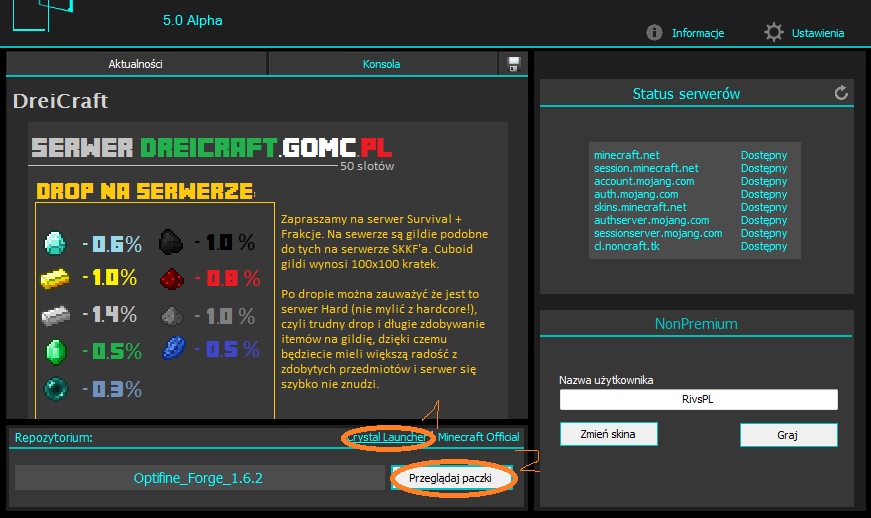
Task: Click the gunpowder drop icon
Action: coord(172,316)
